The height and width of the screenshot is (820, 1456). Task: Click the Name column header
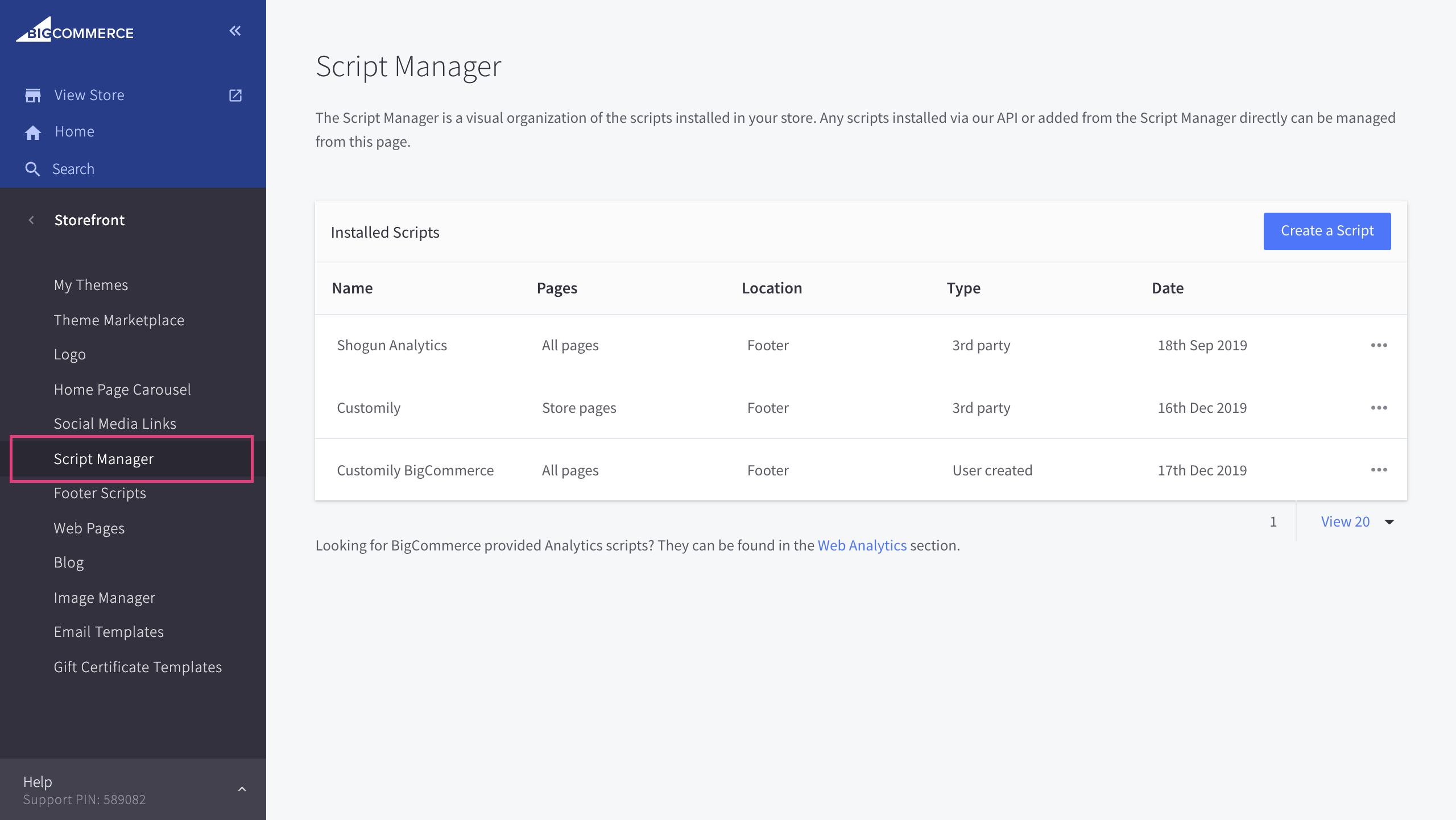(352, 288)
